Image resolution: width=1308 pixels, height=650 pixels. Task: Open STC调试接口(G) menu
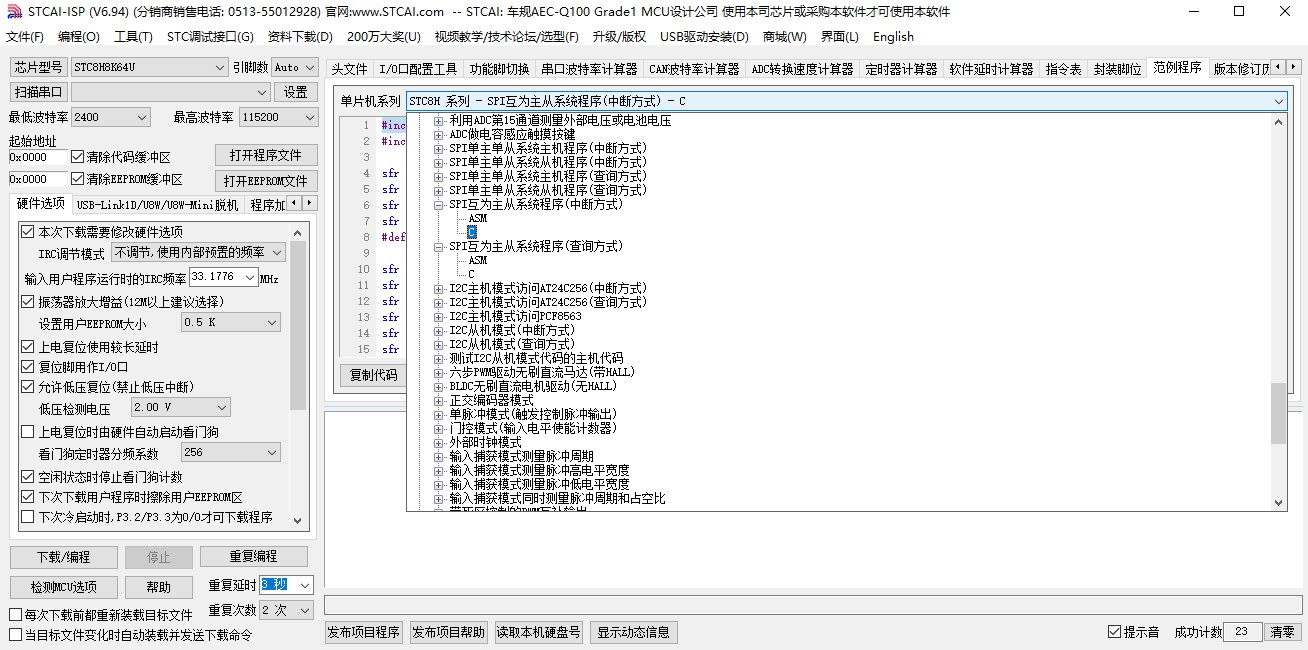[210, 37]
